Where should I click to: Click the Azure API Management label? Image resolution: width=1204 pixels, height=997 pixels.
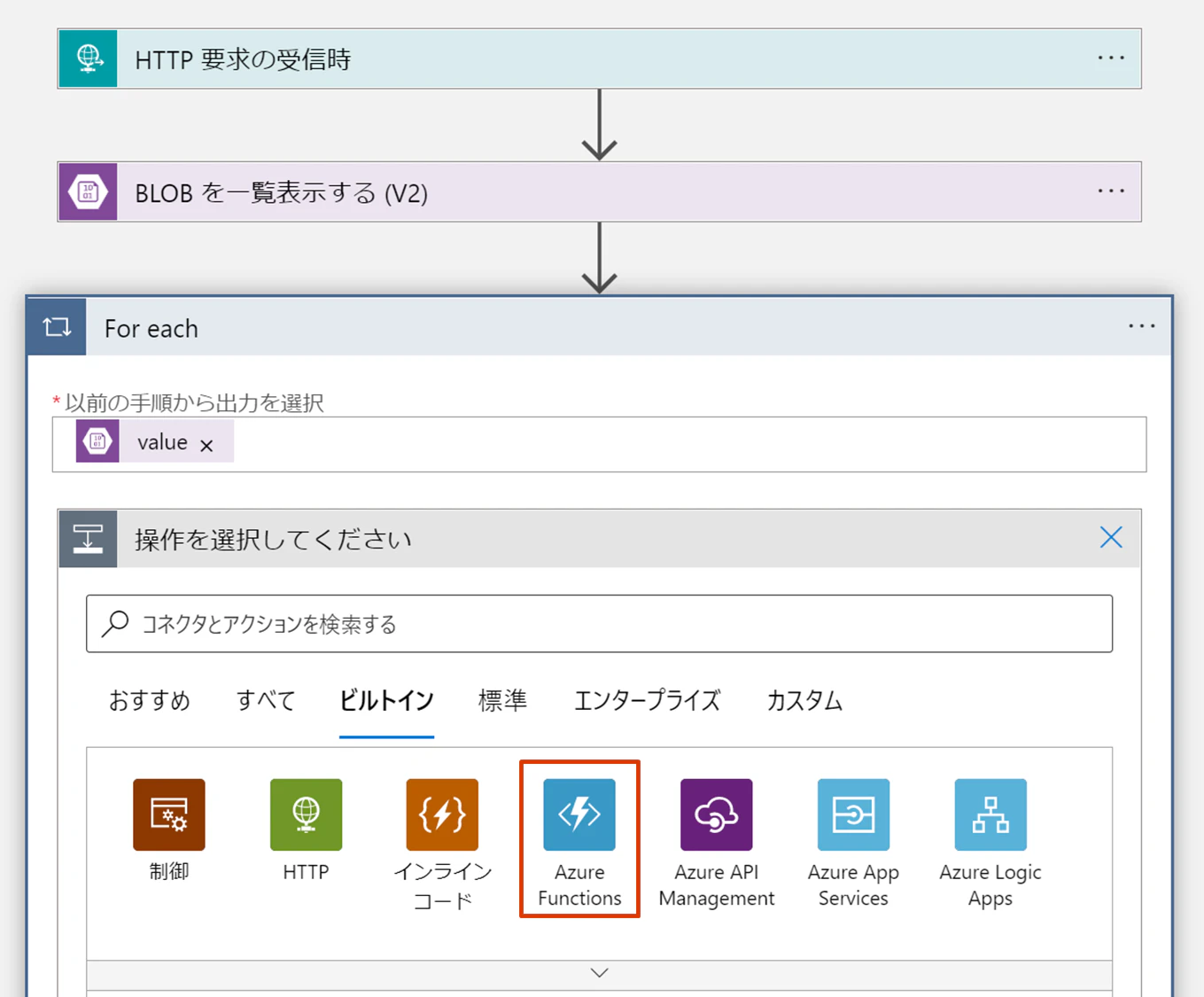716,885
